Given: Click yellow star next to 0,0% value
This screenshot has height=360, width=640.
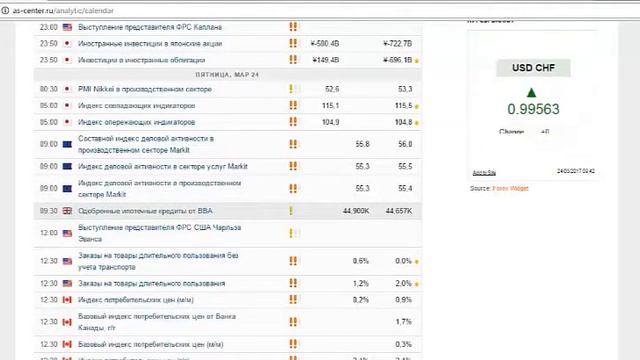Looking at the screenshot, I should [x=417, y=262].
